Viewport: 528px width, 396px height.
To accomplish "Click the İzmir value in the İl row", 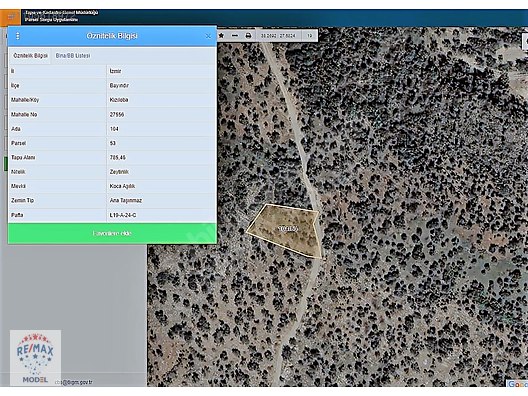I will click(x=116, y=71).
